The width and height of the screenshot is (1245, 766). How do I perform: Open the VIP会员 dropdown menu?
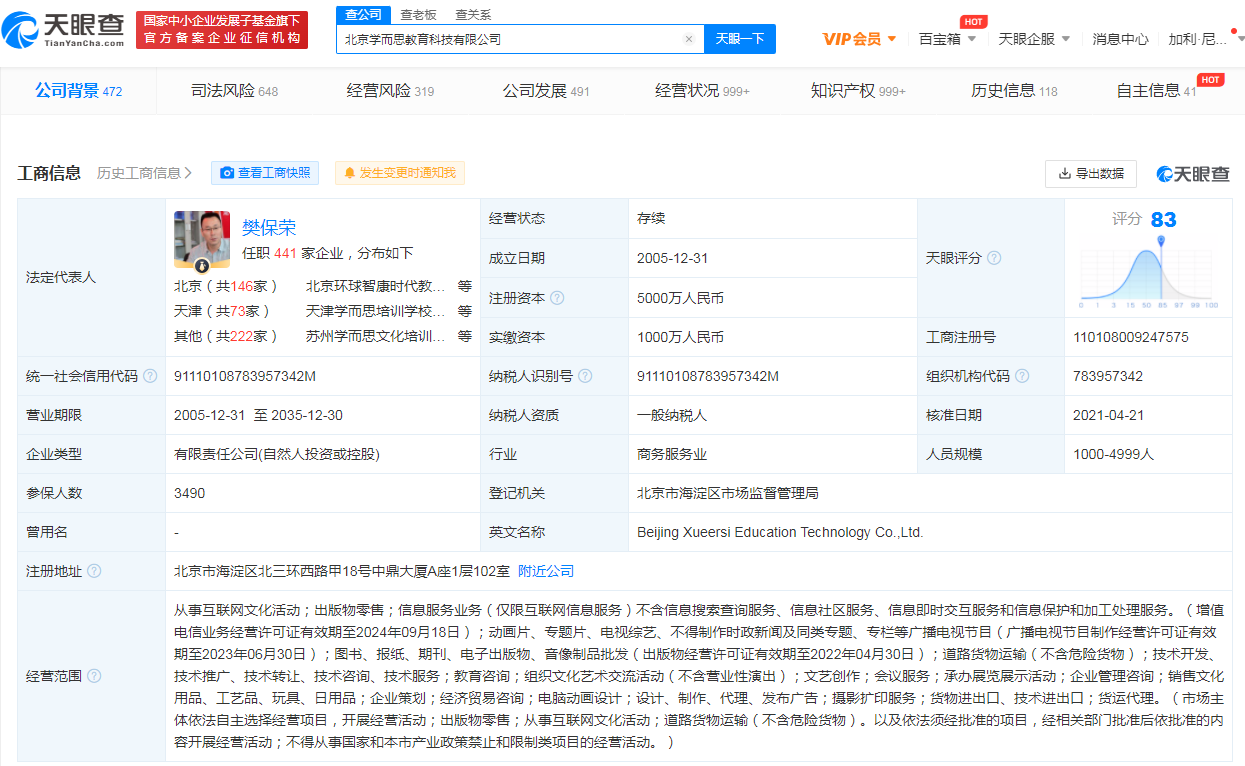(859, 39)
